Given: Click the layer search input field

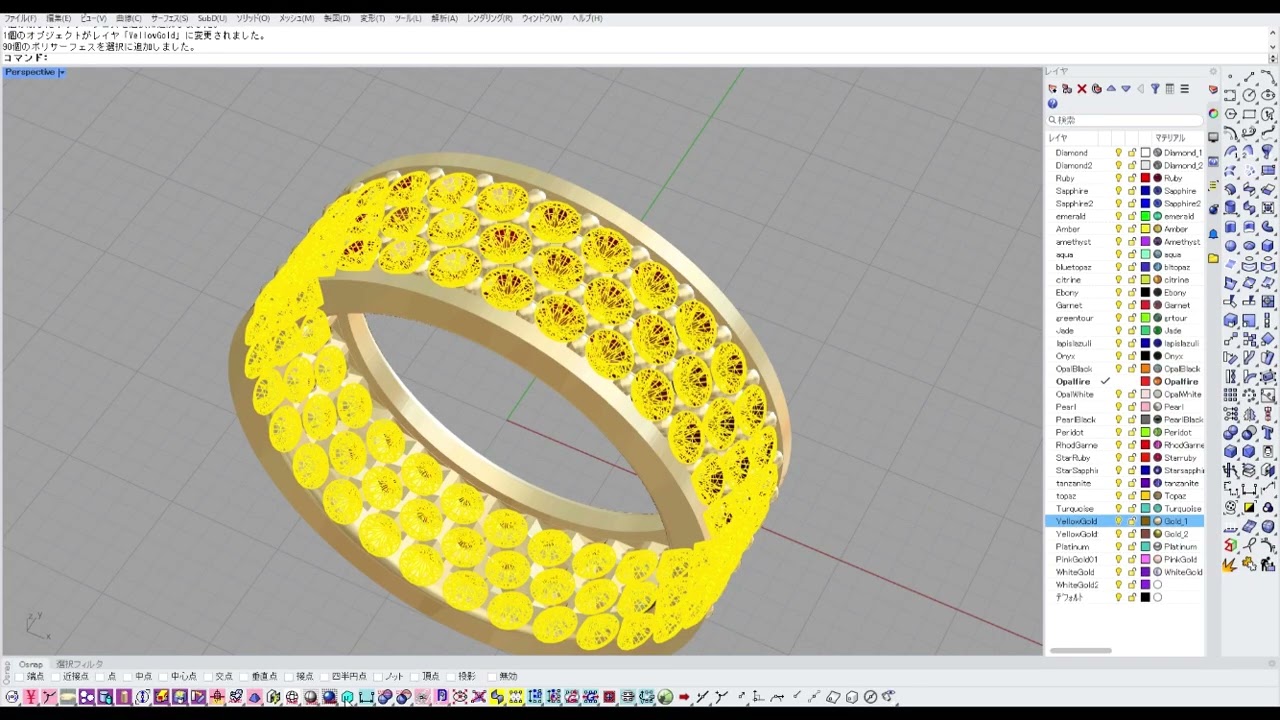Looking at the screenshot, I should tap(1125, 120).
